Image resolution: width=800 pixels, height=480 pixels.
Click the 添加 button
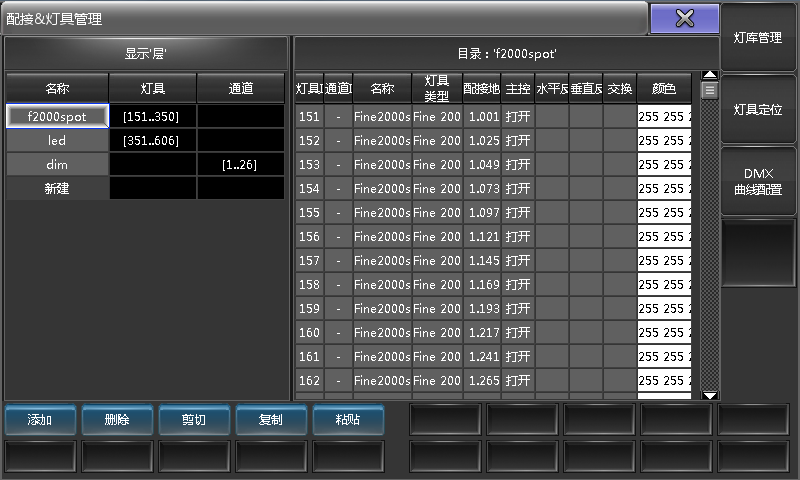40,420
